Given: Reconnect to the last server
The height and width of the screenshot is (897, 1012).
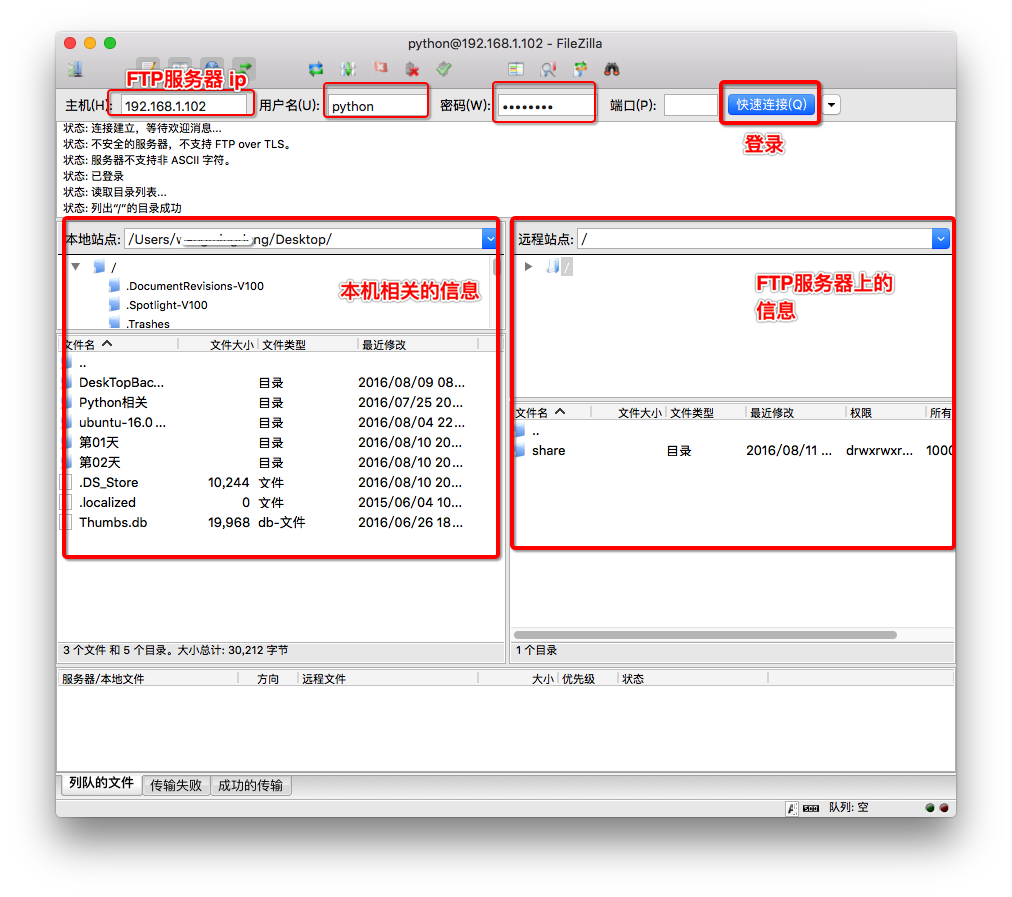Looking at the screenshot, I should tap(444, 69).
